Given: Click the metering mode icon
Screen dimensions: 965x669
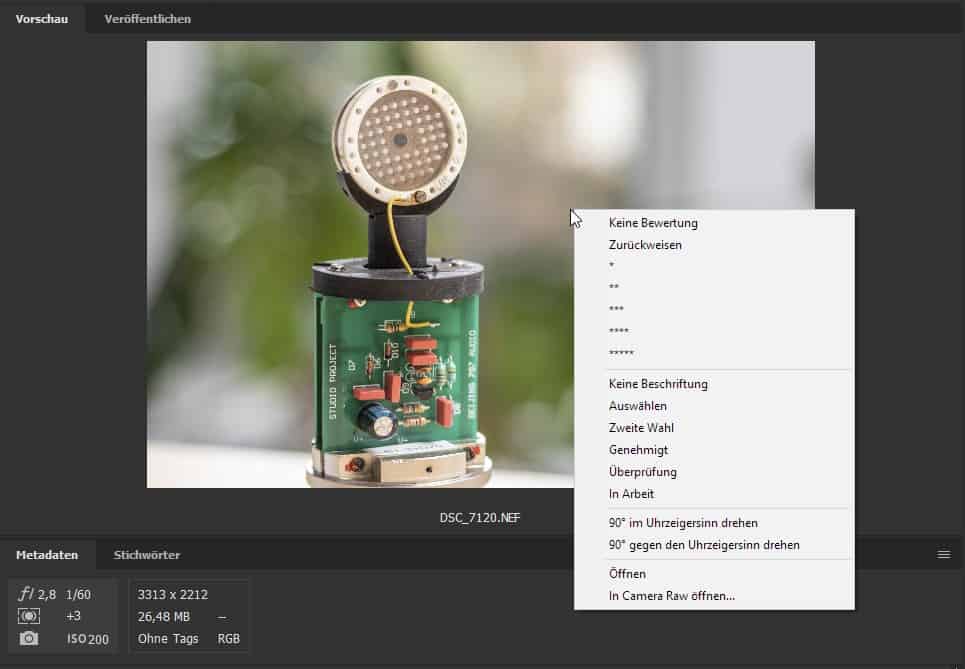Looking at the screenshot, I should tap(29, 616).
